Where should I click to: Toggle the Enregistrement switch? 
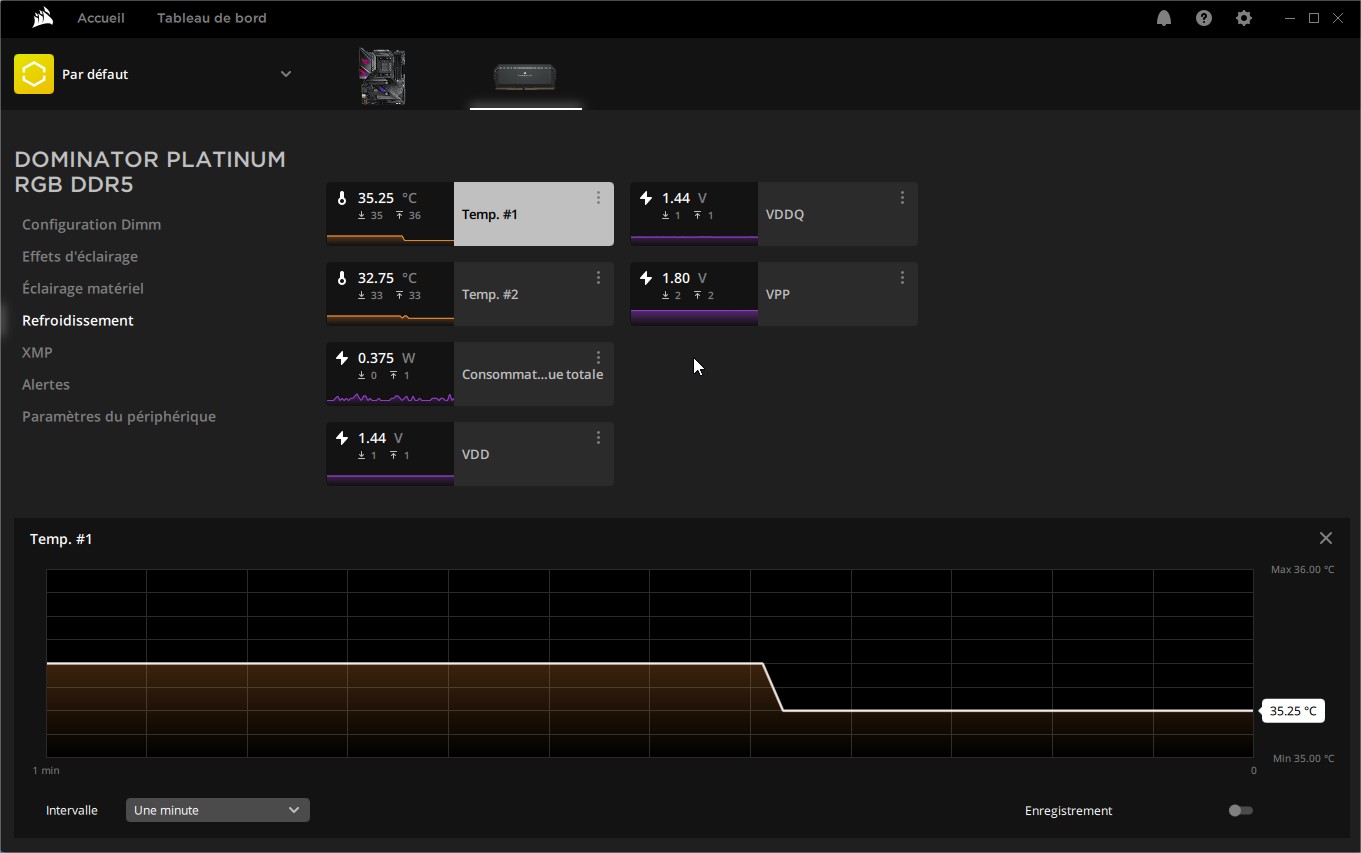1240,810
